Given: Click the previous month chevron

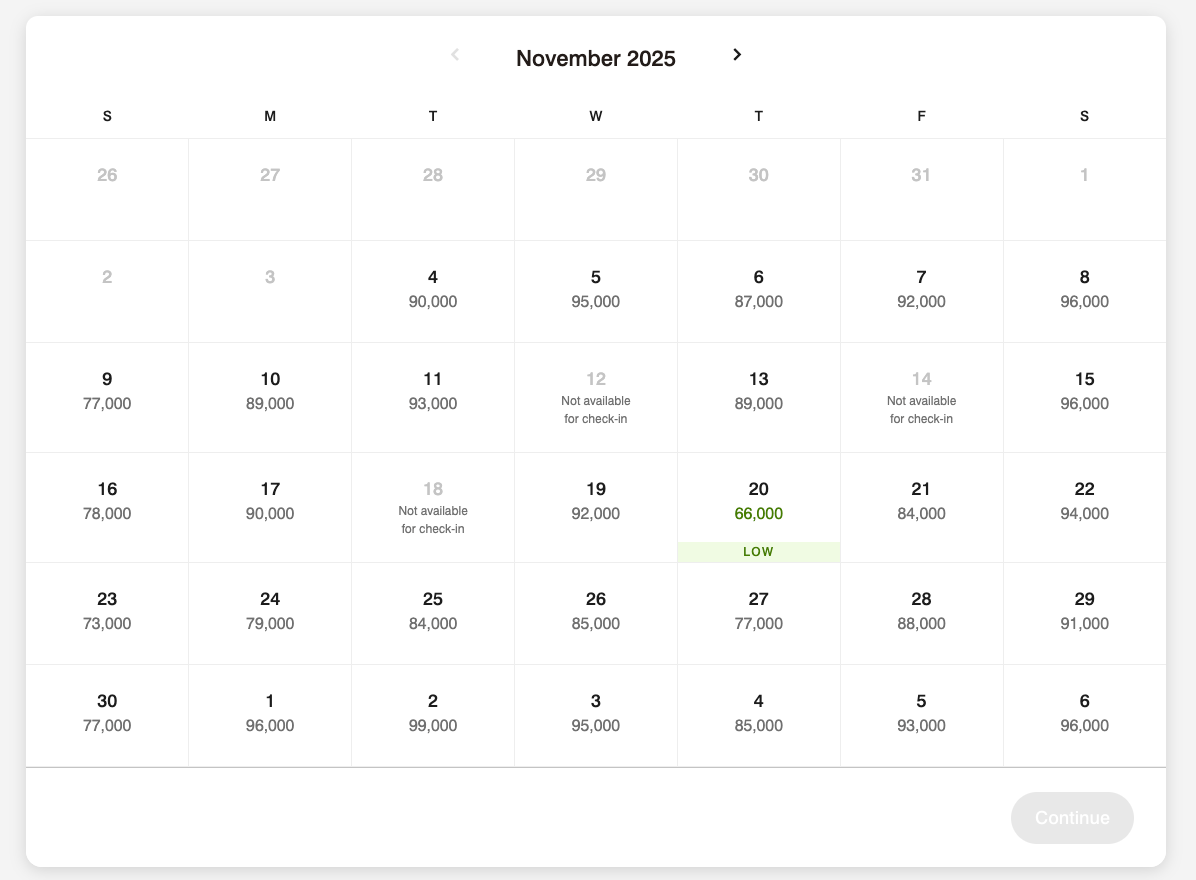Looking at the screenshot, I should click(x=455, y=54).
